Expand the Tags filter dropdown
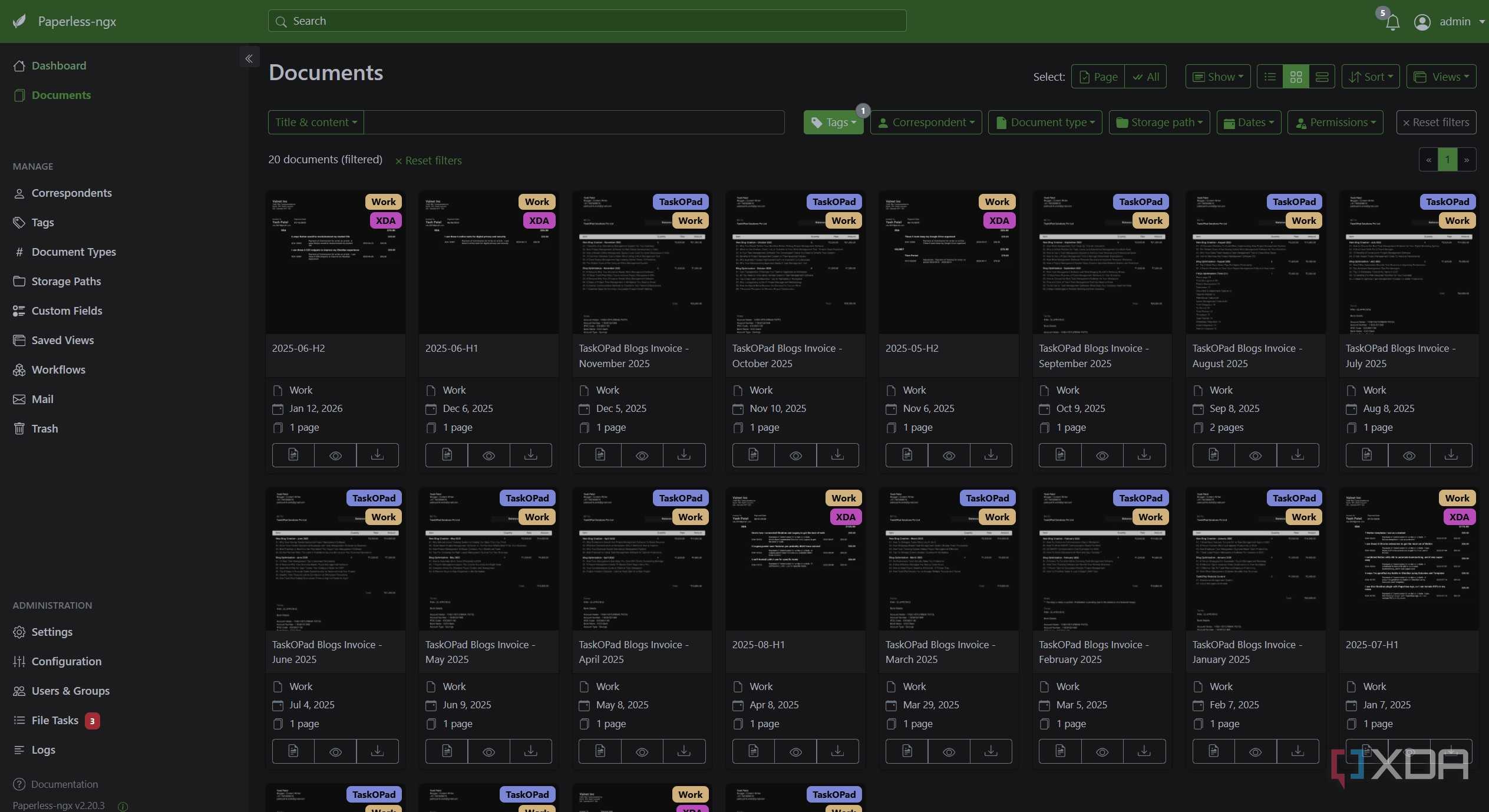Viewport: 1489px width, 812px height. (x=833, y=122)
